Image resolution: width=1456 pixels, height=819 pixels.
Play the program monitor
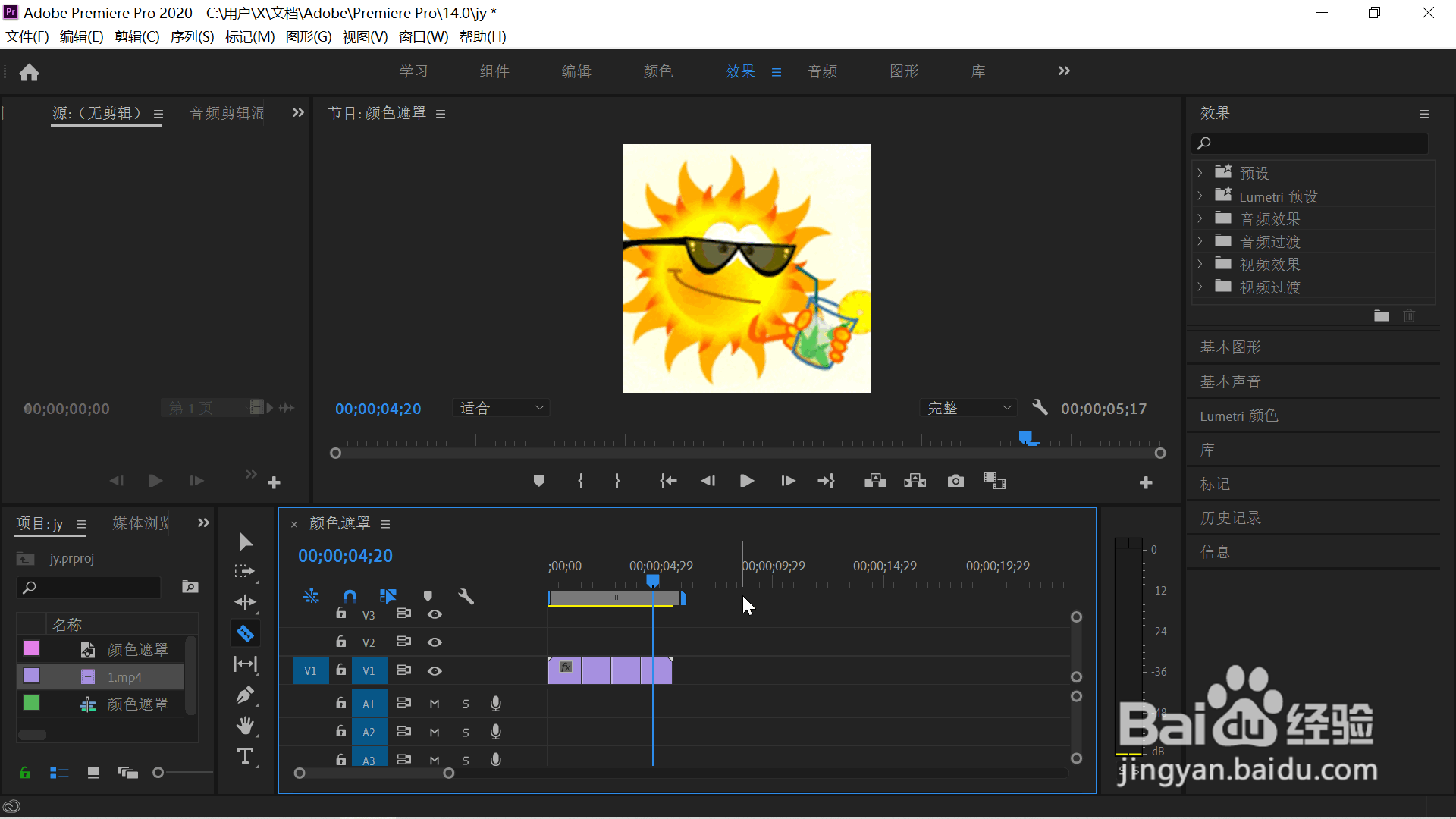pos(747,481)
